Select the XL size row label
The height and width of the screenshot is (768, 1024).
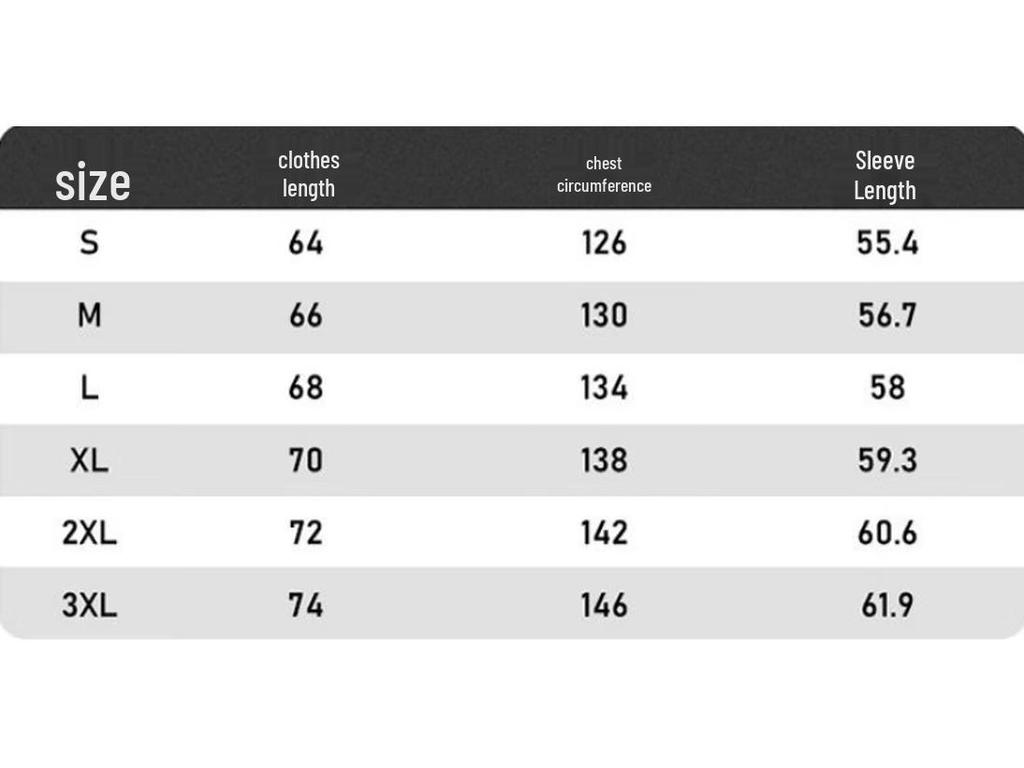pyautogui.click(x=89, y=460)
